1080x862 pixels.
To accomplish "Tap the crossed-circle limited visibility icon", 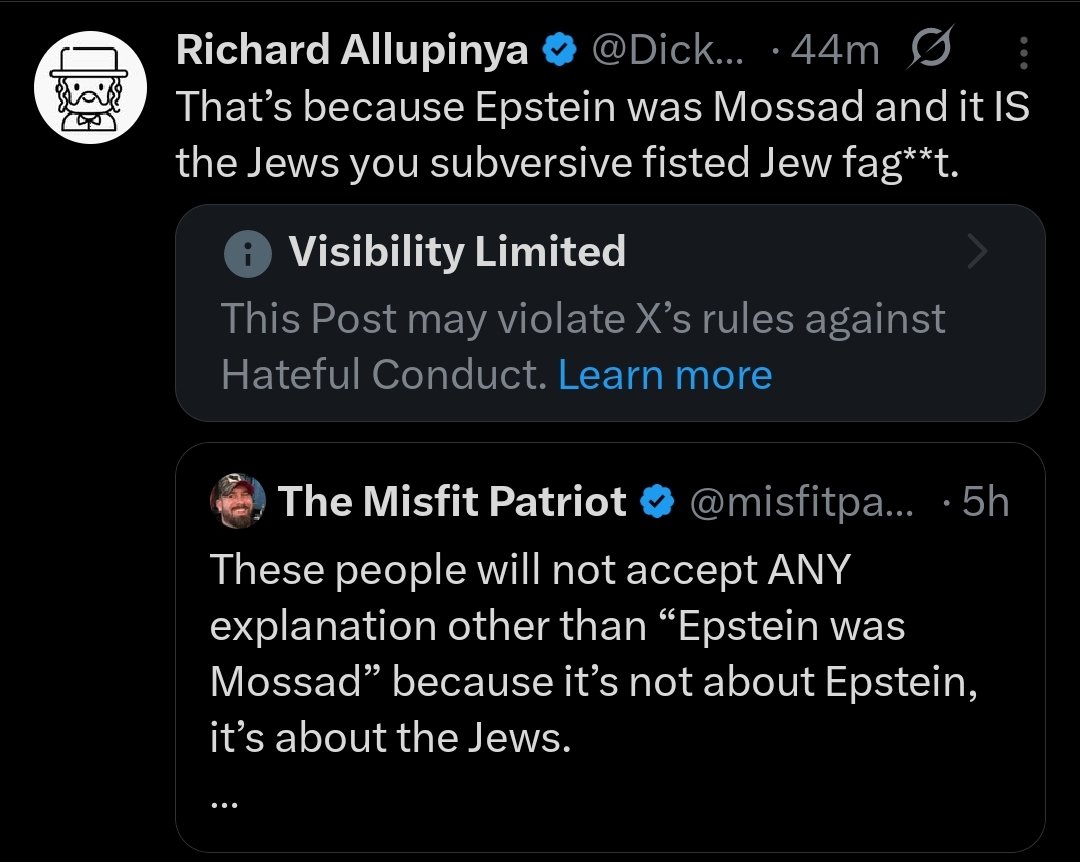I will (x=929, y=50).
